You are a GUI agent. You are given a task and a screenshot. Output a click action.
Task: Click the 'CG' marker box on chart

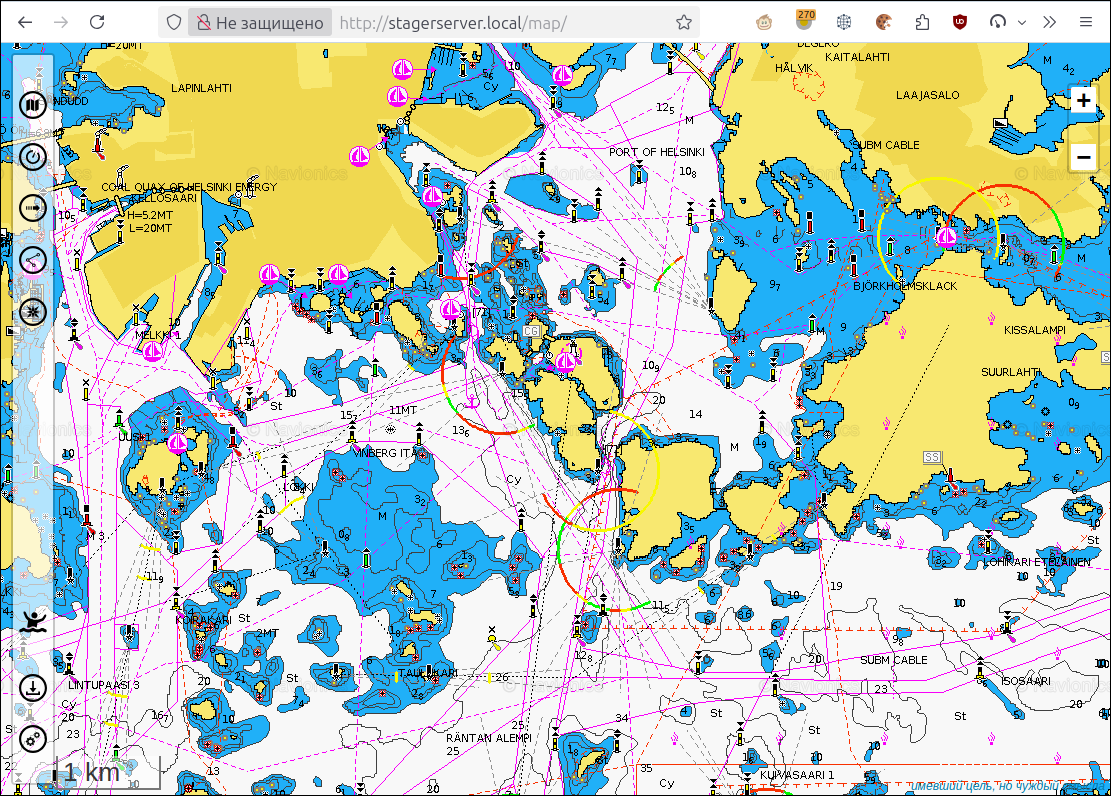tap(531, 331)
